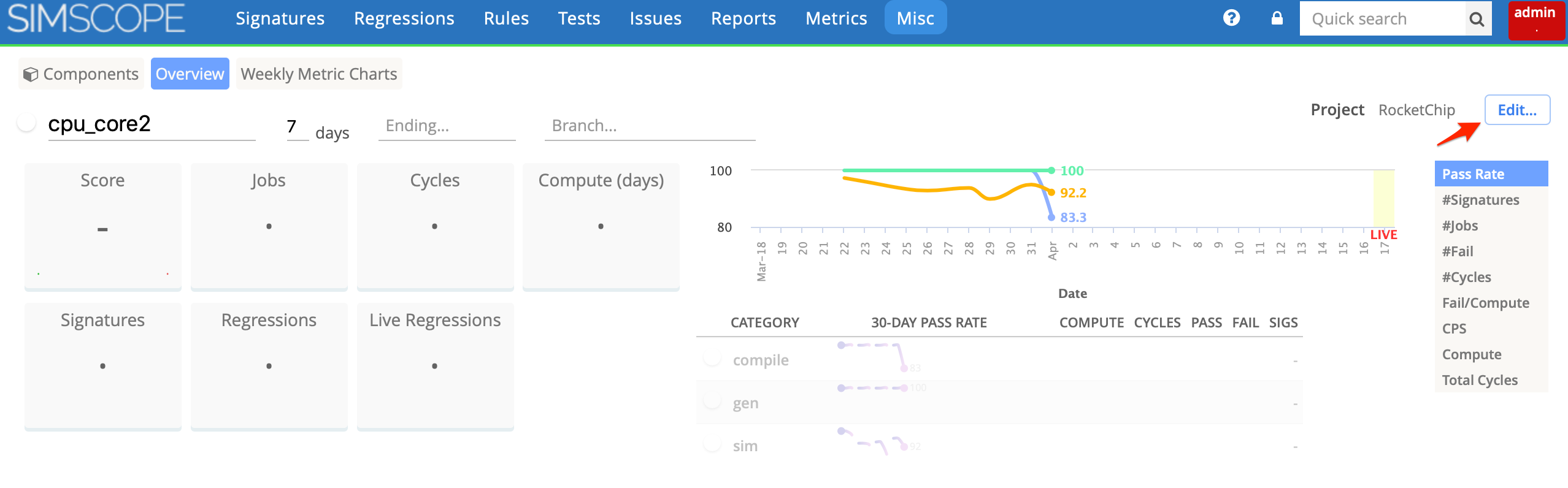The image size is (1568, 488).
Task: Select the #Fail metric
Action: click(1491, 251)
